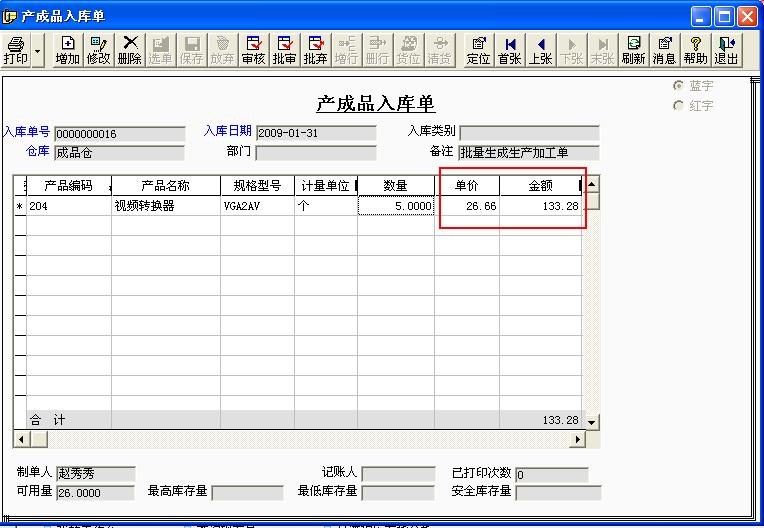Click the 可用量 field showing 26.0000
This screenshot has height=528, width=764.
pos(95,493)
